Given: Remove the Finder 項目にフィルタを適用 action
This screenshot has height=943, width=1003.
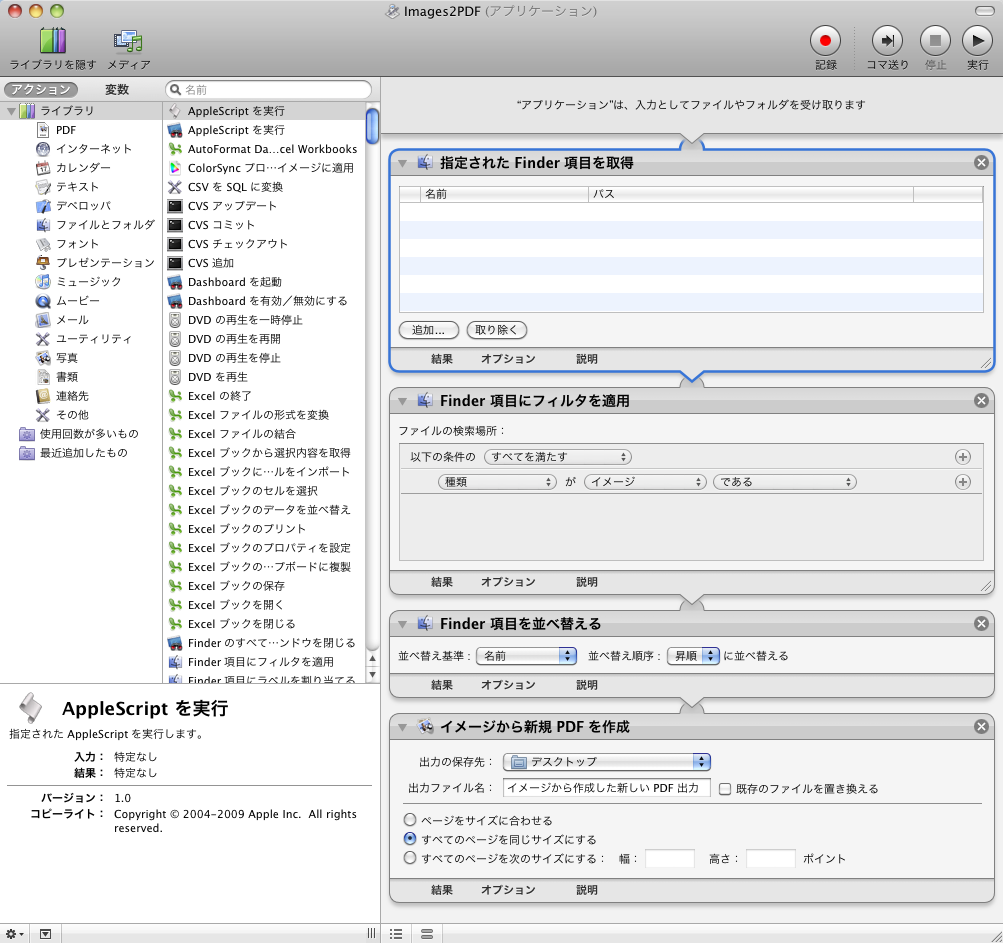Looking at the screenshot, I should pos(981,400).
